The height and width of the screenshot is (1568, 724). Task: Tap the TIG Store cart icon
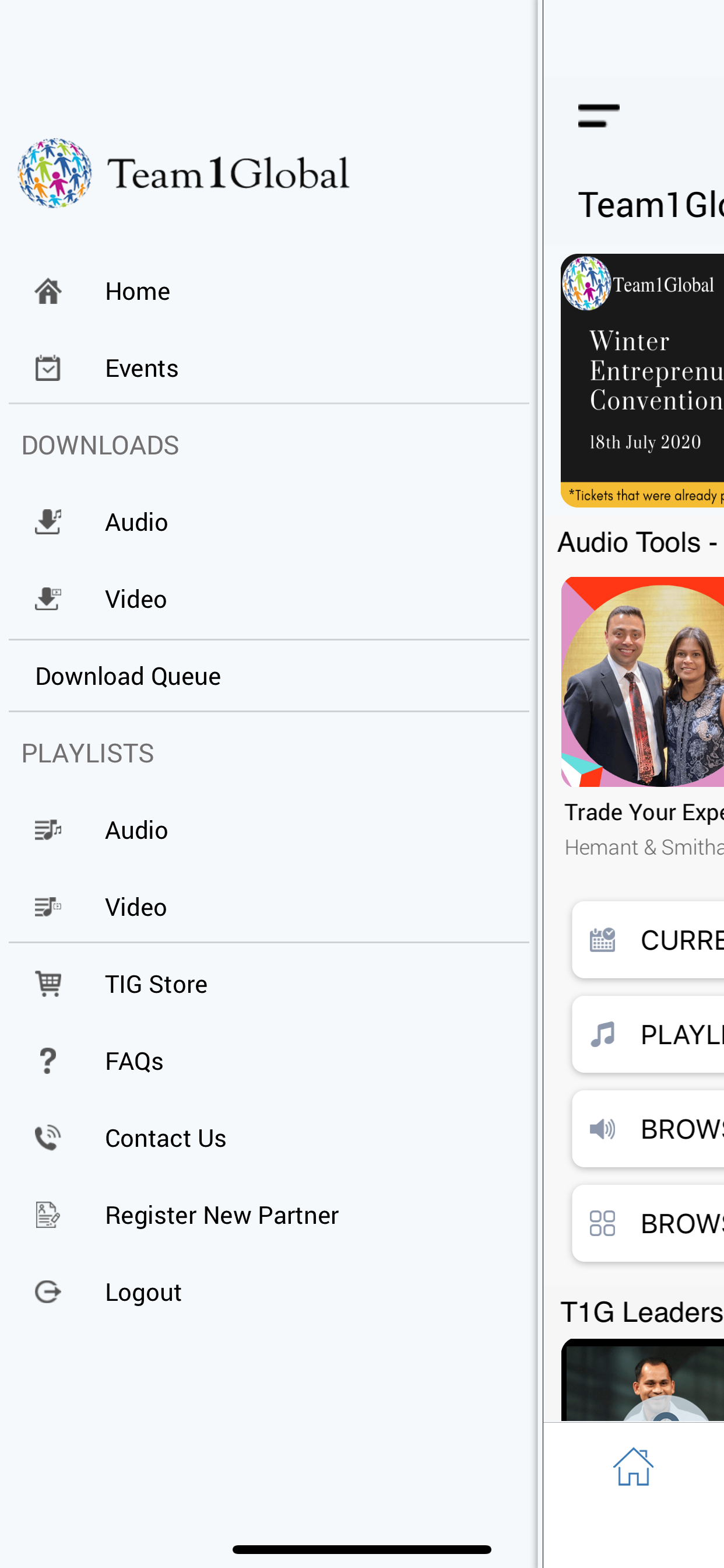tap(48, 984)
